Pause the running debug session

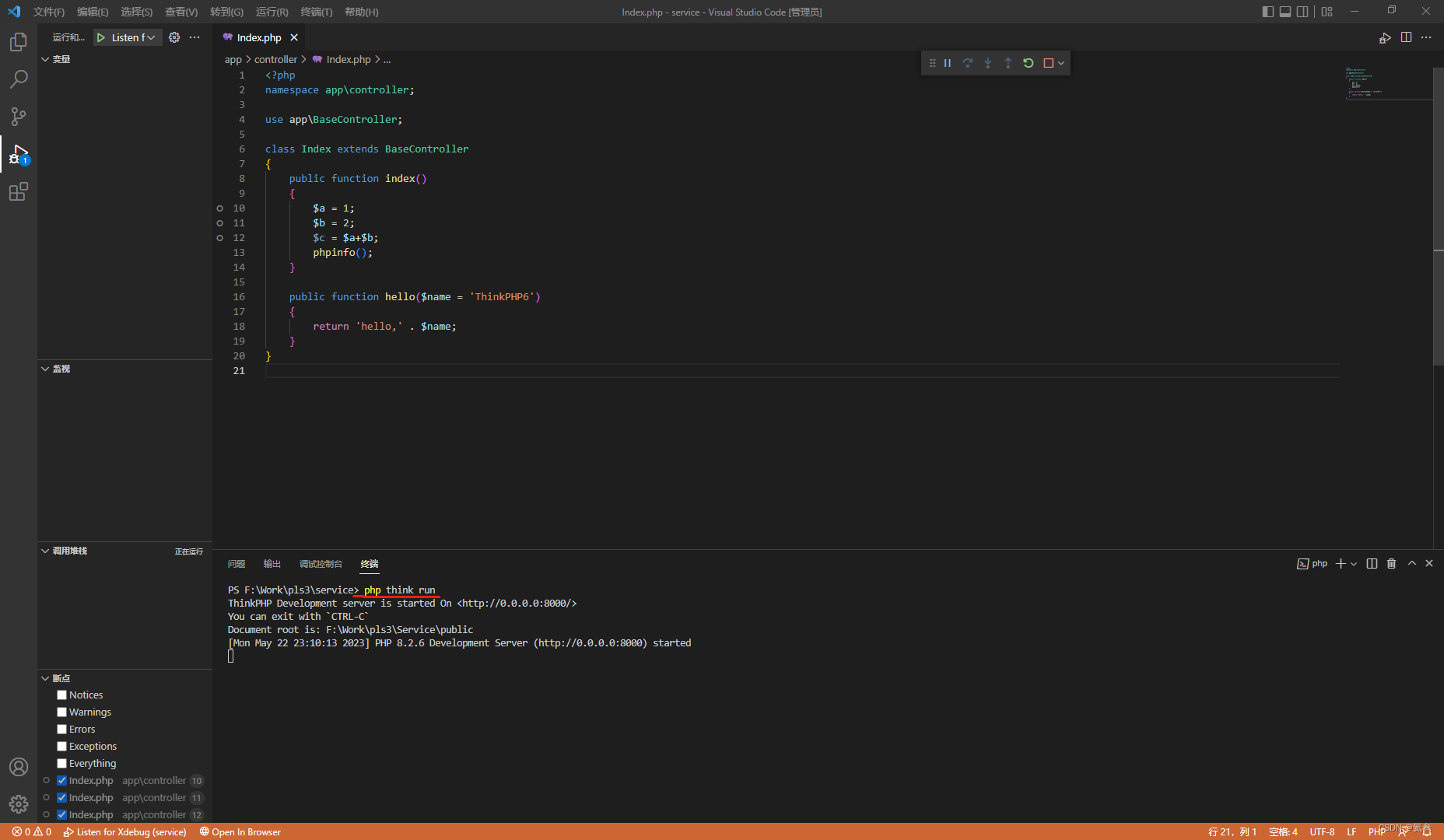948,63
